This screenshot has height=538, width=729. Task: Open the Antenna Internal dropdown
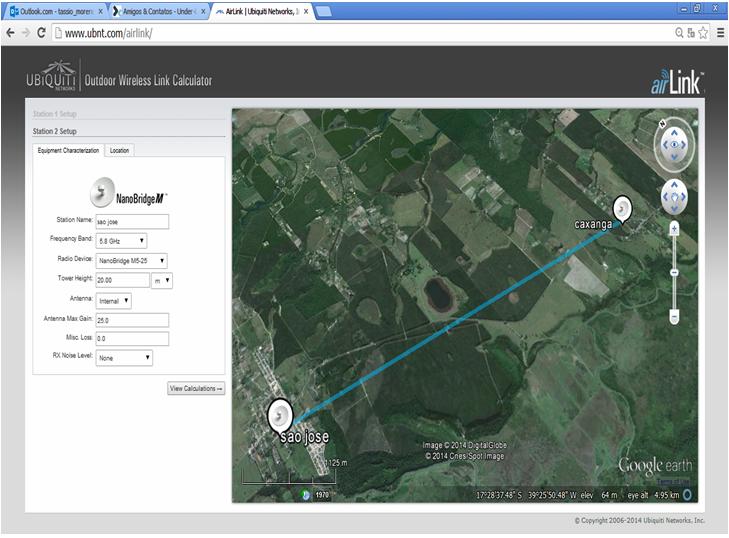[113, 301]
